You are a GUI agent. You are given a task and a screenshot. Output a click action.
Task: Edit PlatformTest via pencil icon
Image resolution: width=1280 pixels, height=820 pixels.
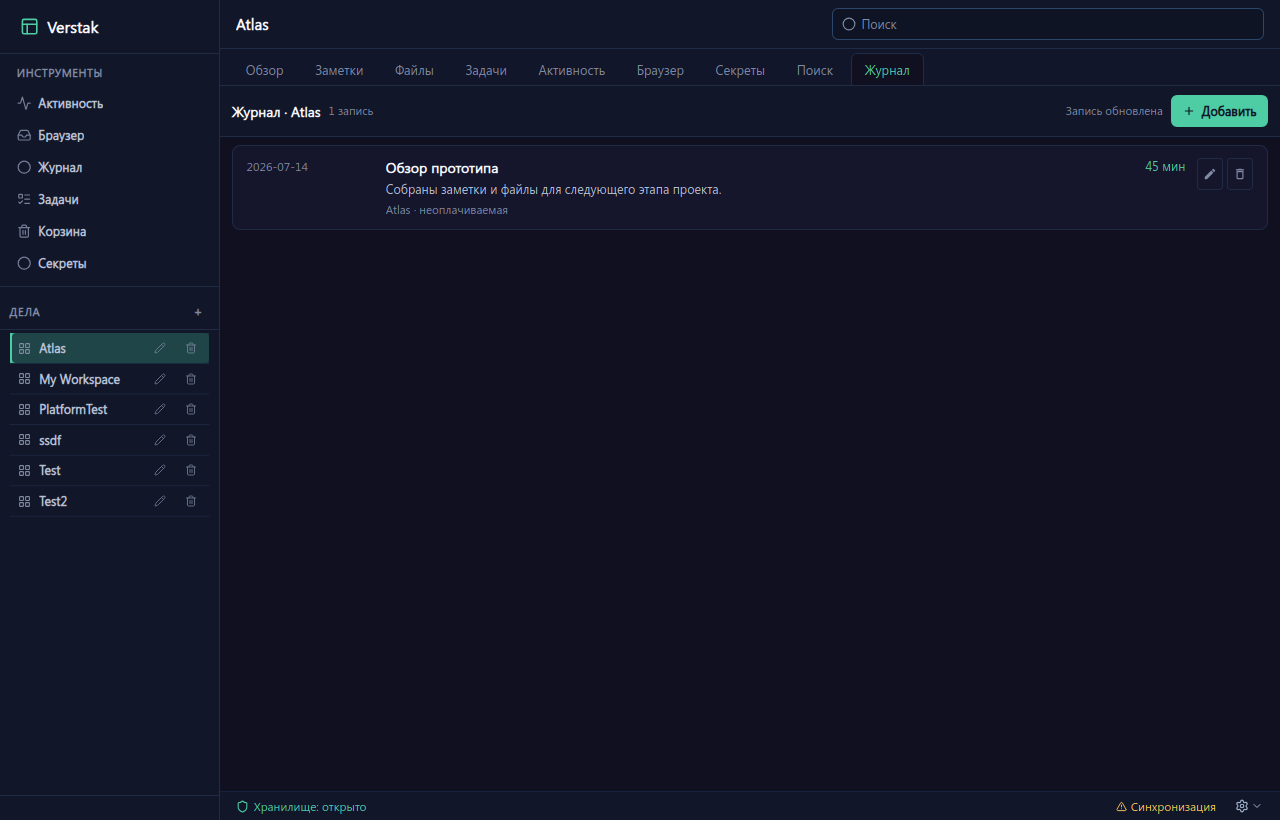click(x=160, y=409)
